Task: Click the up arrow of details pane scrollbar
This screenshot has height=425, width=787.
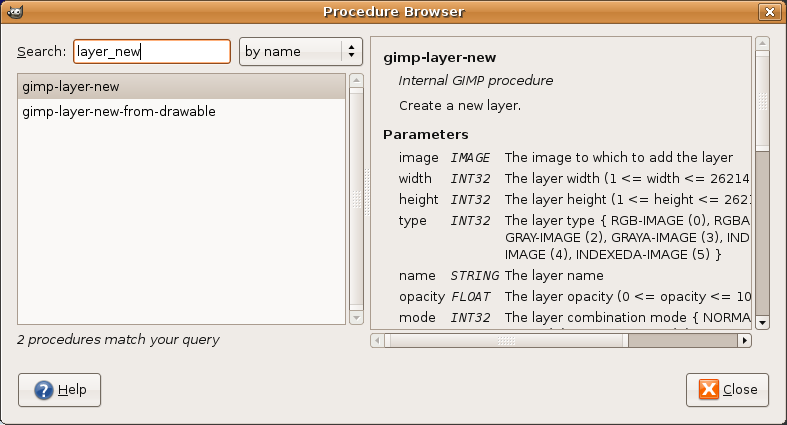Action: click(762, 43)
